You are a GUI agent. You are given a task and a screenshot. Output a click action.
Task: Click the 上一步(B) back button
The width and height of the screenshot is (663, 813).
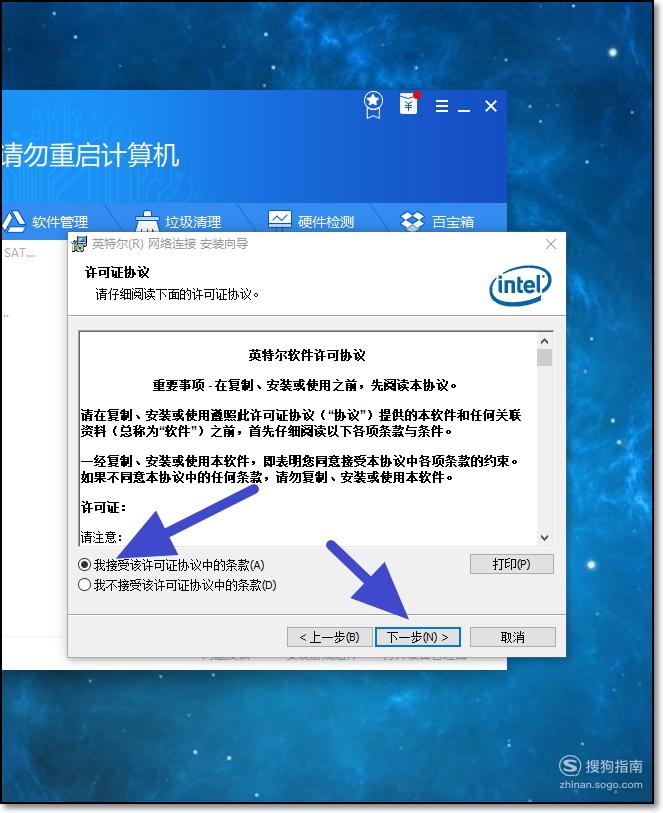click(330, 637)
